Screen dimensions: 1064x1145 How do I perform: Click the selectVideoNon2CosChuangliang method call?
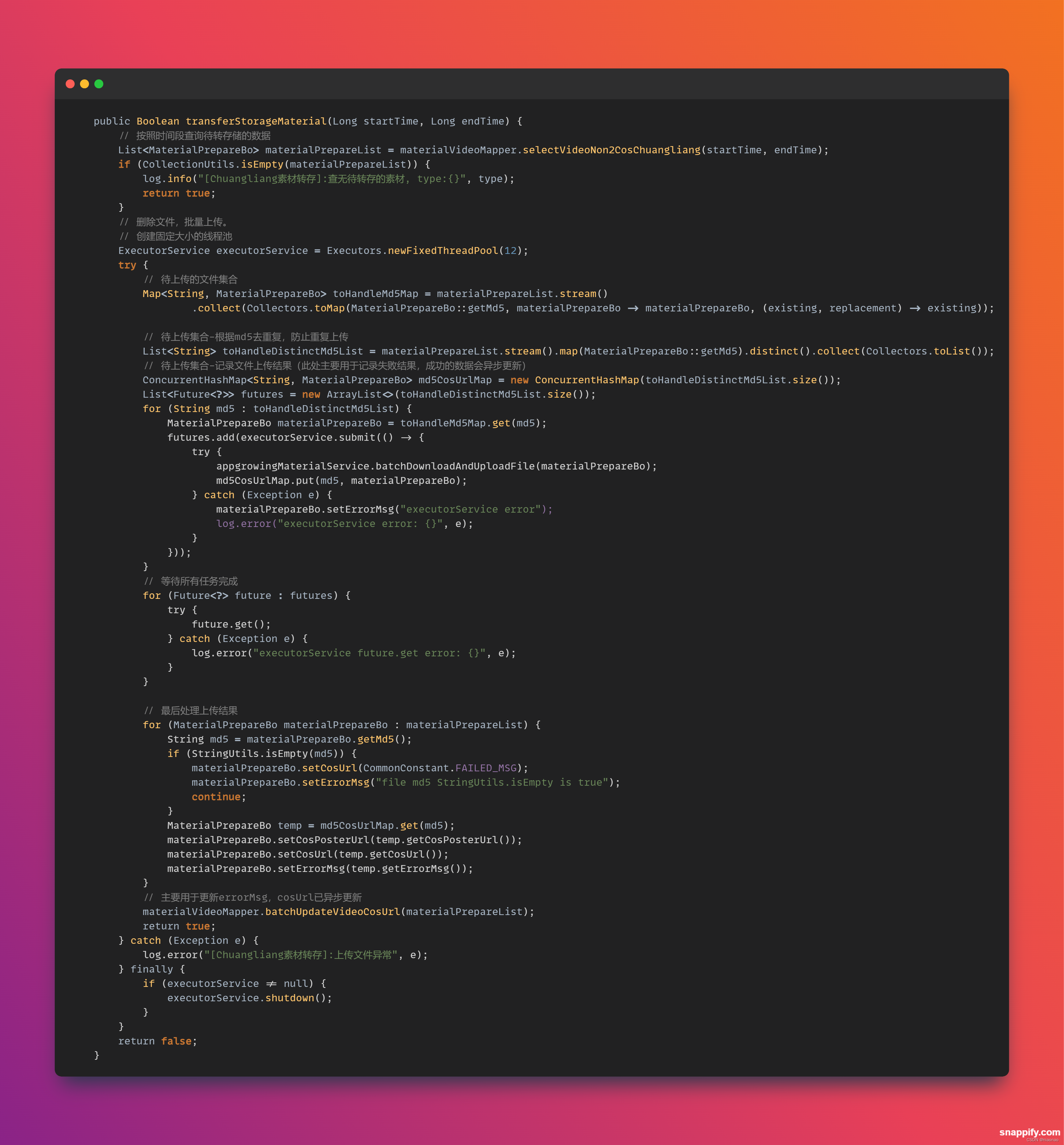coord(611,150)
